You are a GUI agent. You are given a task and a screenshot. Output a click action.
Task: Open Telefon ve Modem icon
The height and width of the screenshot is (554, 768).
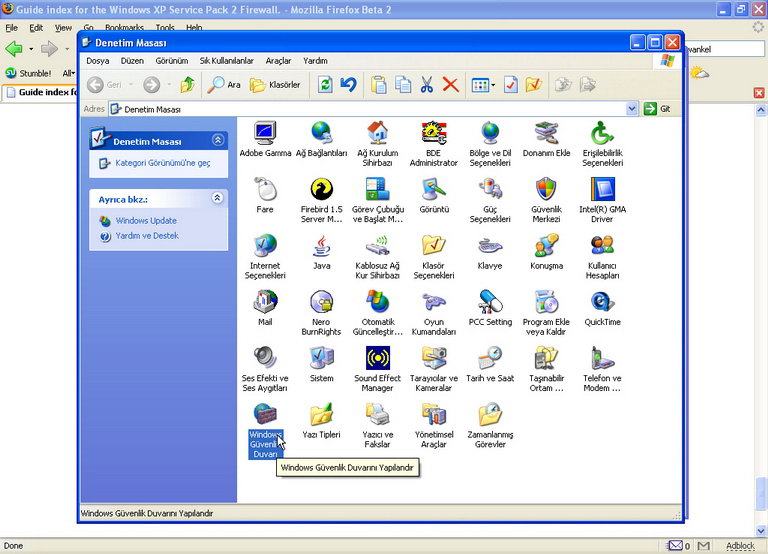[x=602, y=359]
